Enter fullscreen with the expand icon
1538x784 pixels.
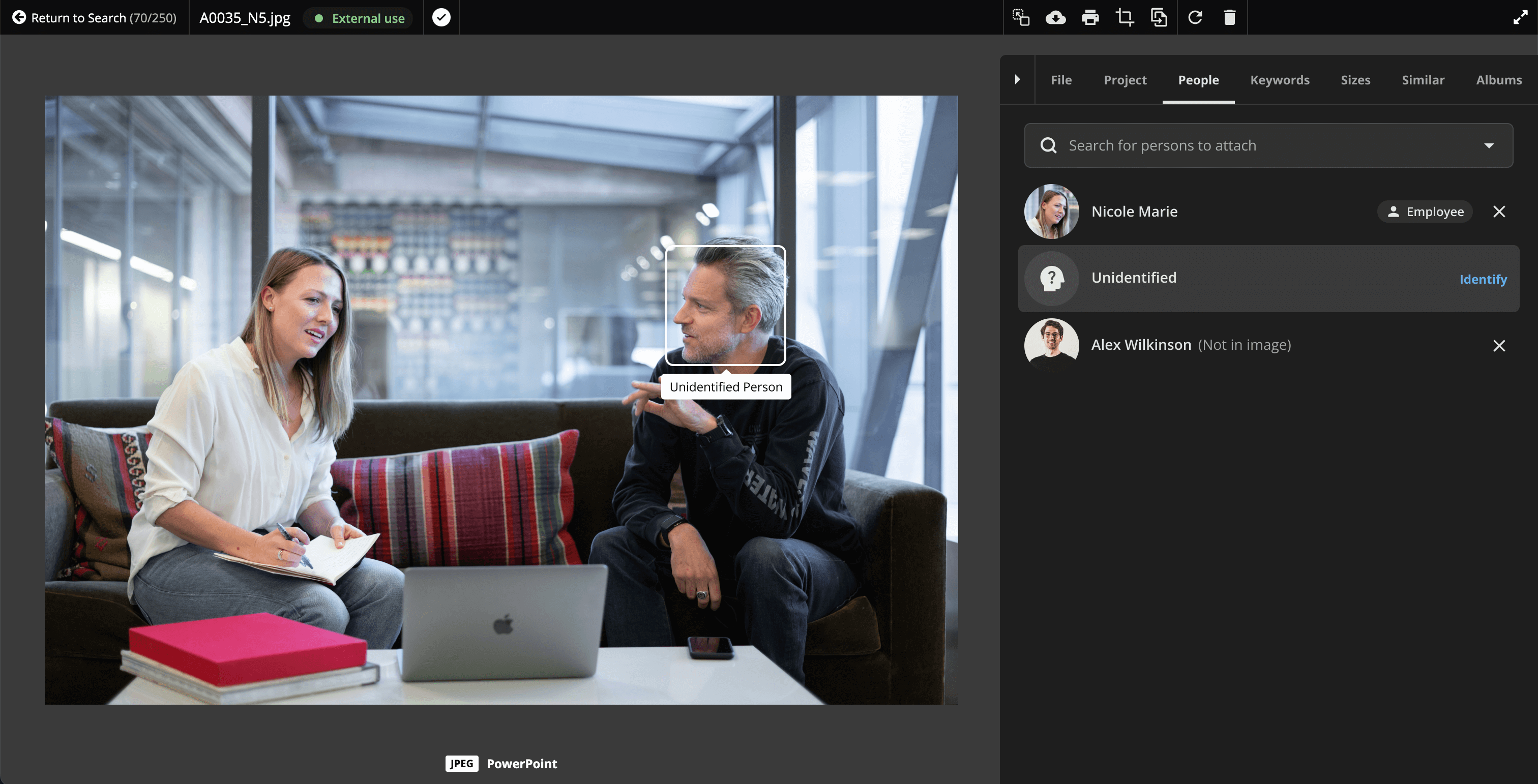pos(1520,17)
